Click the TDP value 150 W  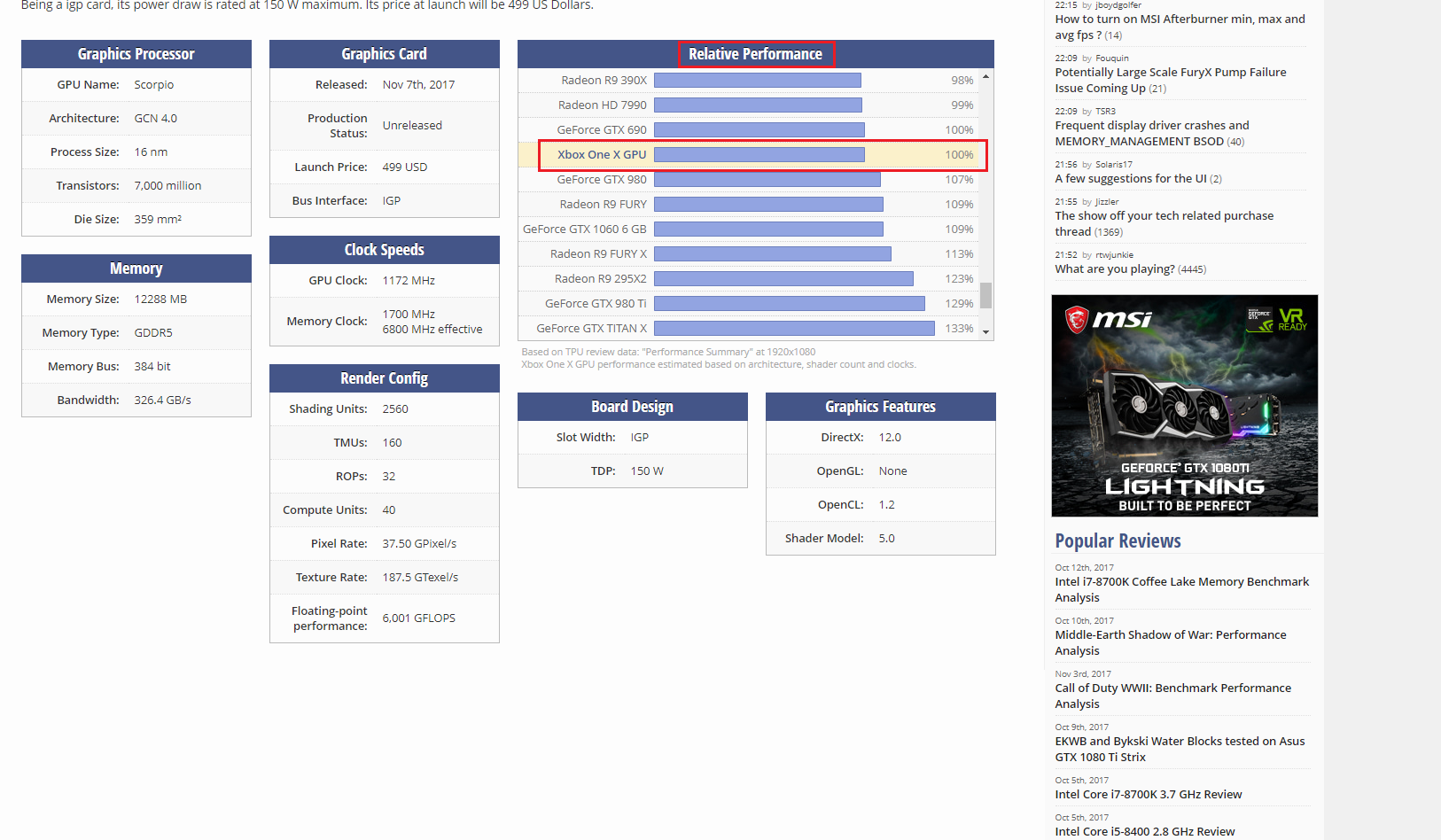tap(647, 471)
